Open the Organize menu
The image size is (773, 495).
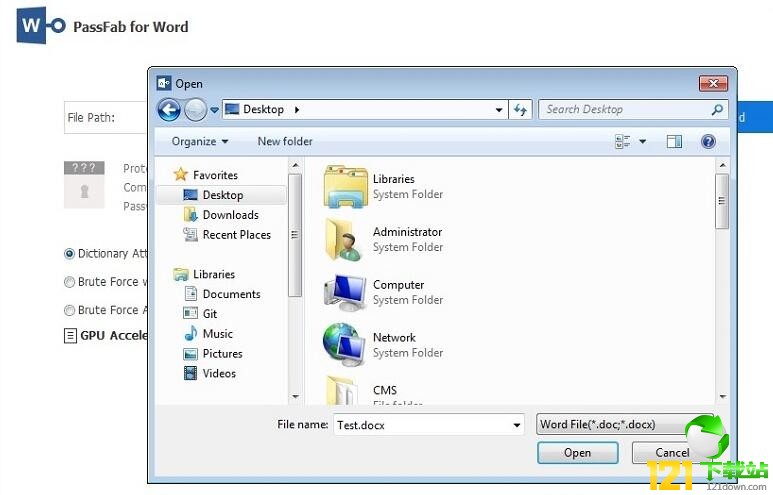200,141
